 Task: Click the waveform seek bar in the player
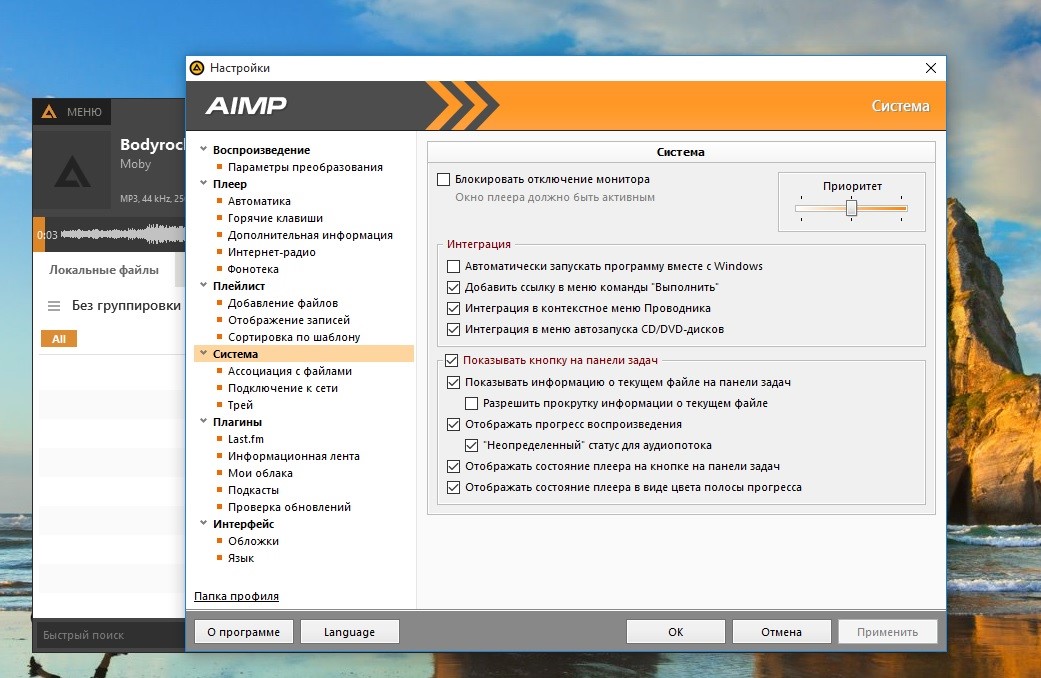(109, 234)
